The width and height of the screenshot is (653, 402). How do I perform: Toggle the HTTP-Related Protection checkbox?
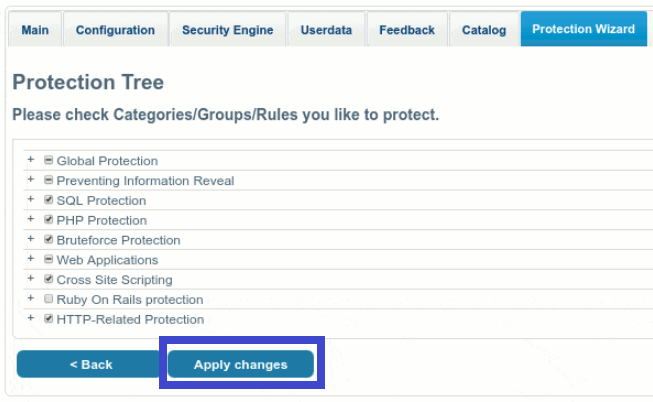48,319
